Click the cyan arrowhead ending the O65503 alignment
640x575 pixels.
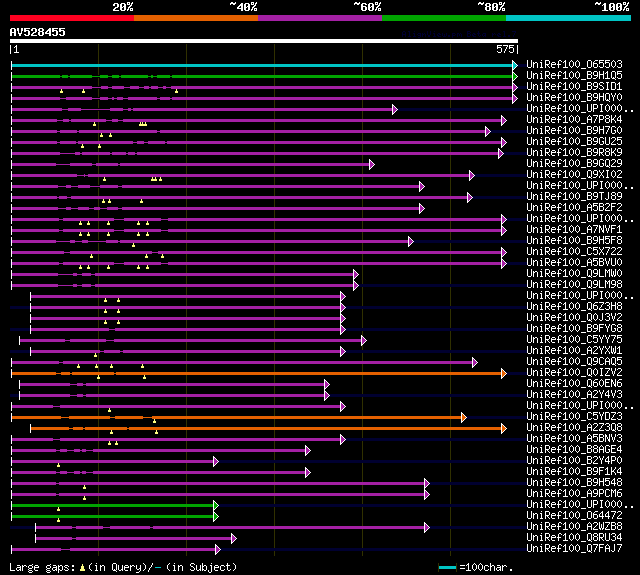515,65
